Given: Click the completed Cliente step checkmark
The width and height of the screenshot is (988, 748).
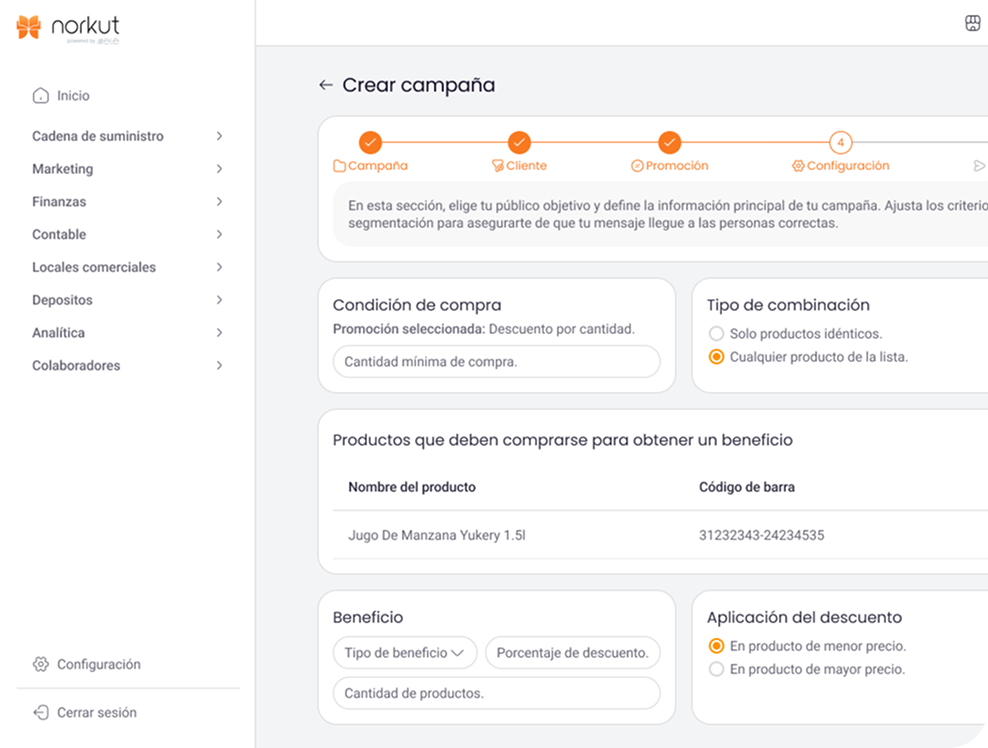Looking at the screenshot, I should pyautogui.click(x=519, y=142).
